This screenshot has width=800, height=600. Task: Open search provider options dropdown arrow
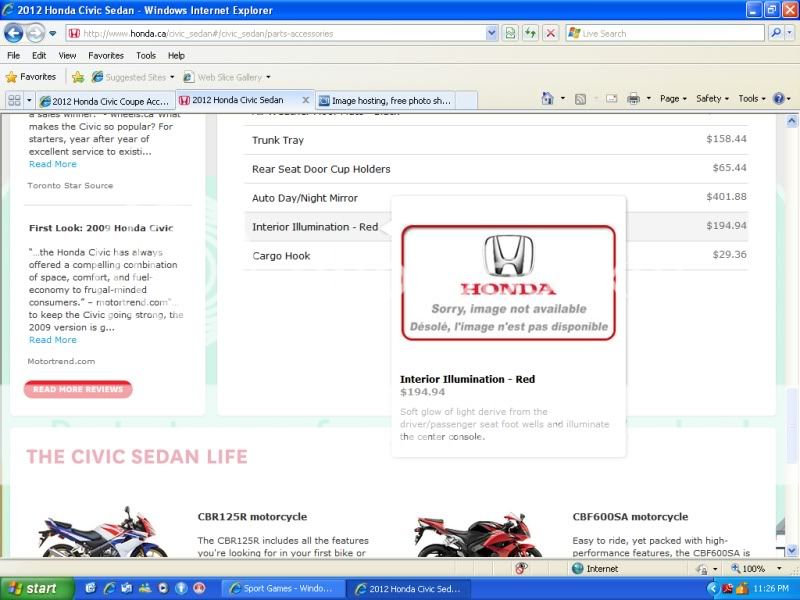point(789,34)
